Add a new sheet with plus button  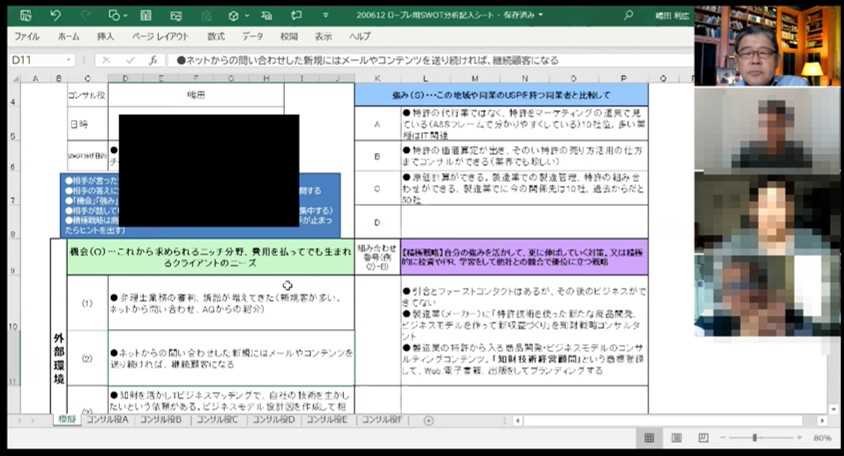(x=428, y=420)
